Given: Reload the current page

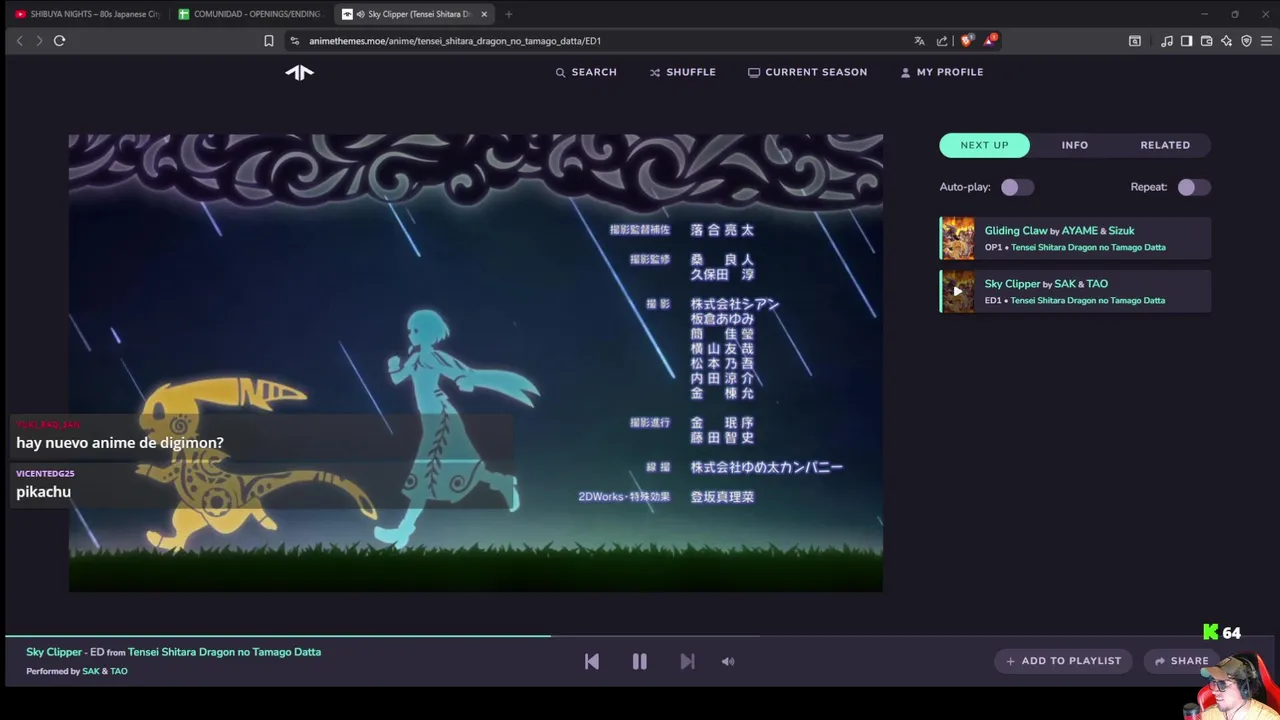Looking at the screenshot, I should point(60,41).
